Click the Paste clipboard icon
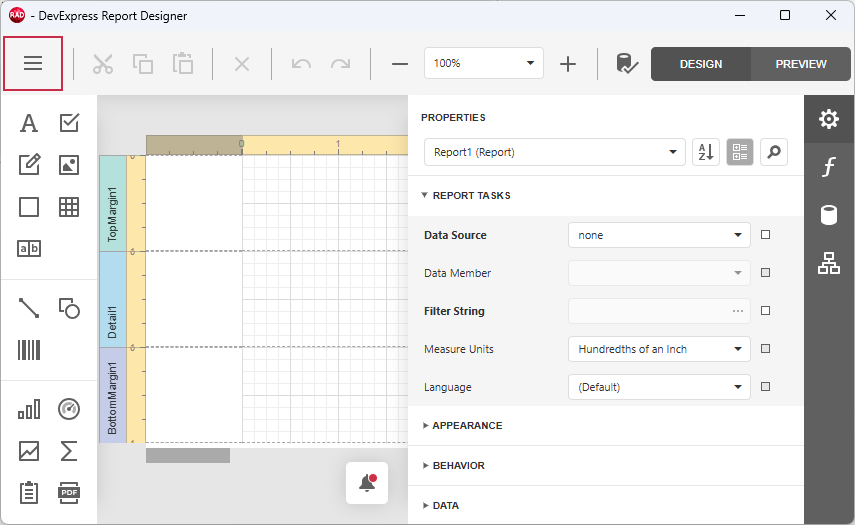855x525 pixels. (183, 64)
